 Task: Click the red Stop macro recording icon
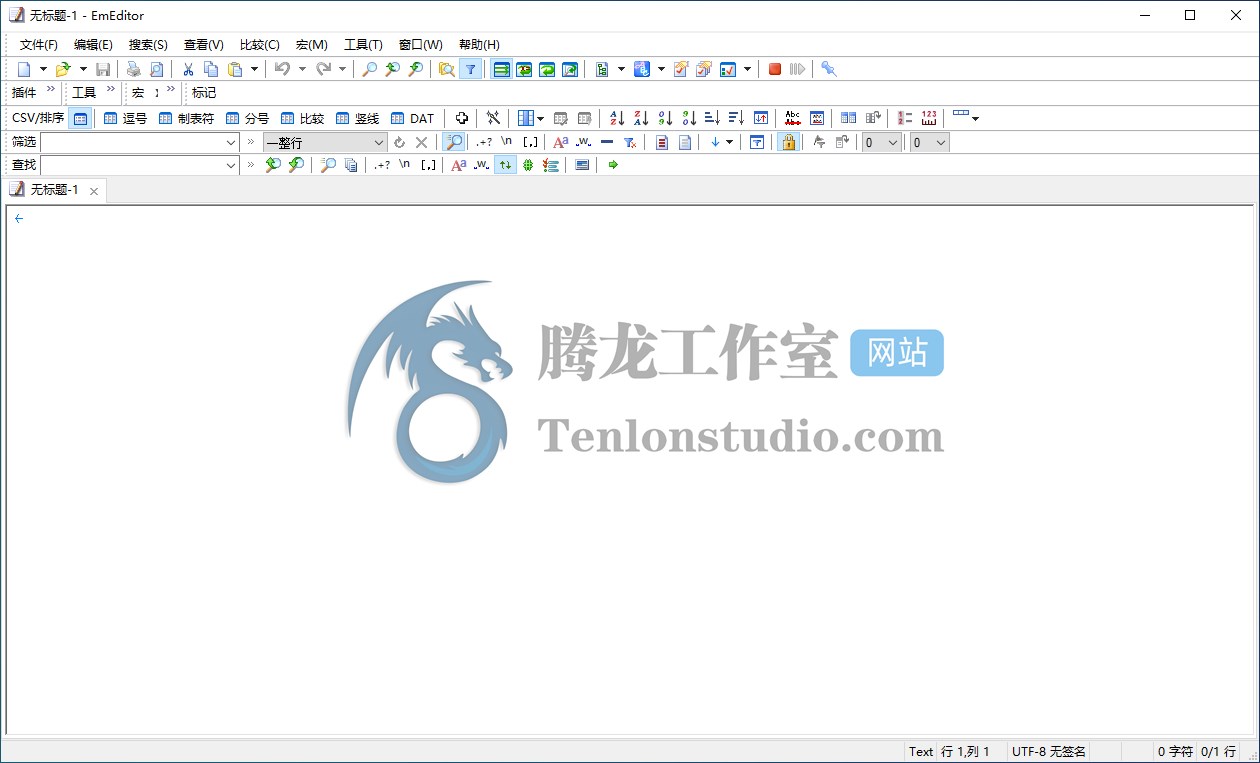[x=774, y=69]
